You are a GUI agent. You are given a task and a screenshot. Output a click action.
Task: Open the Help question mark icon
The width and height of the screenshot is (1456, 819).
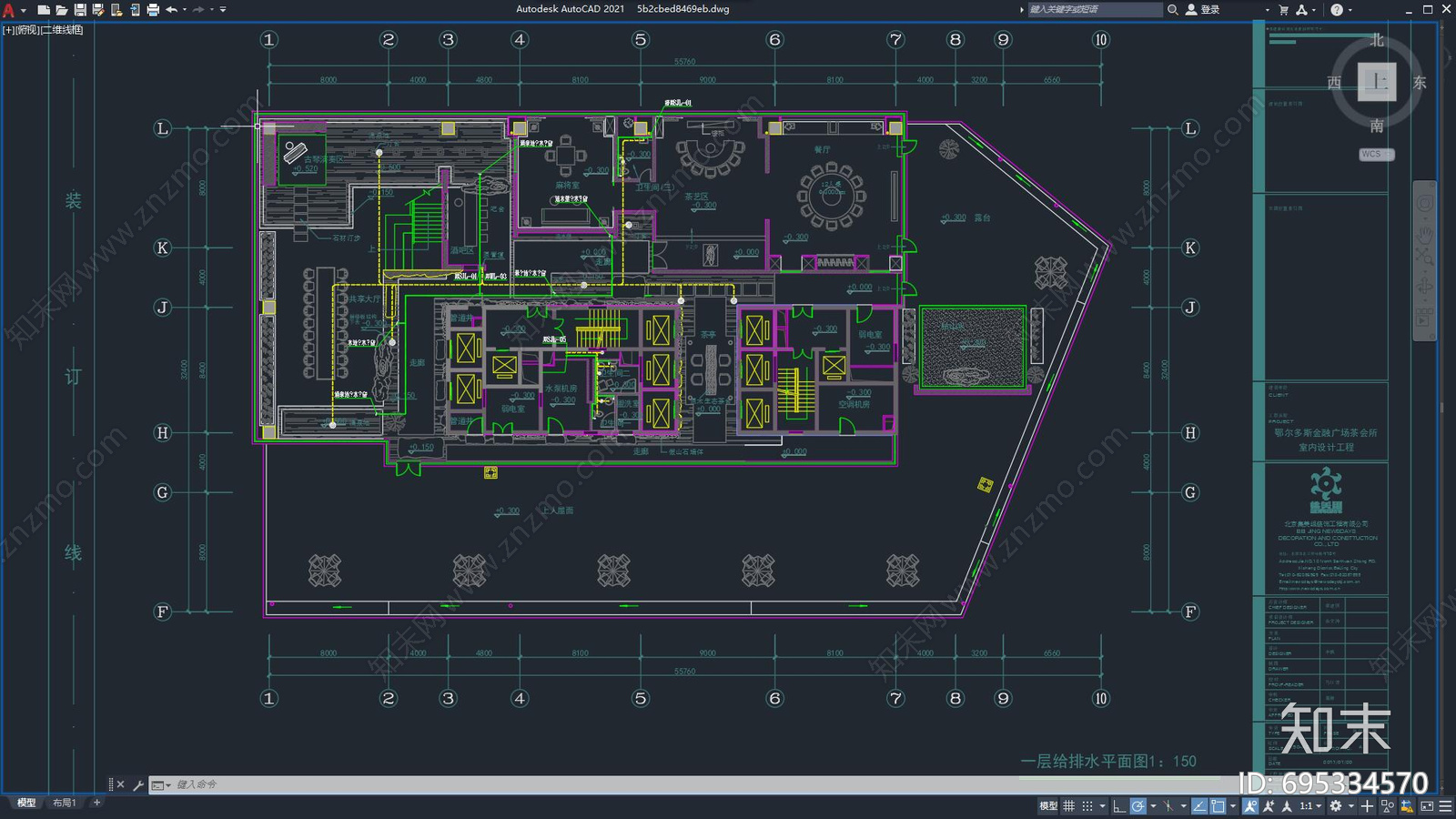pos(1337,10)
